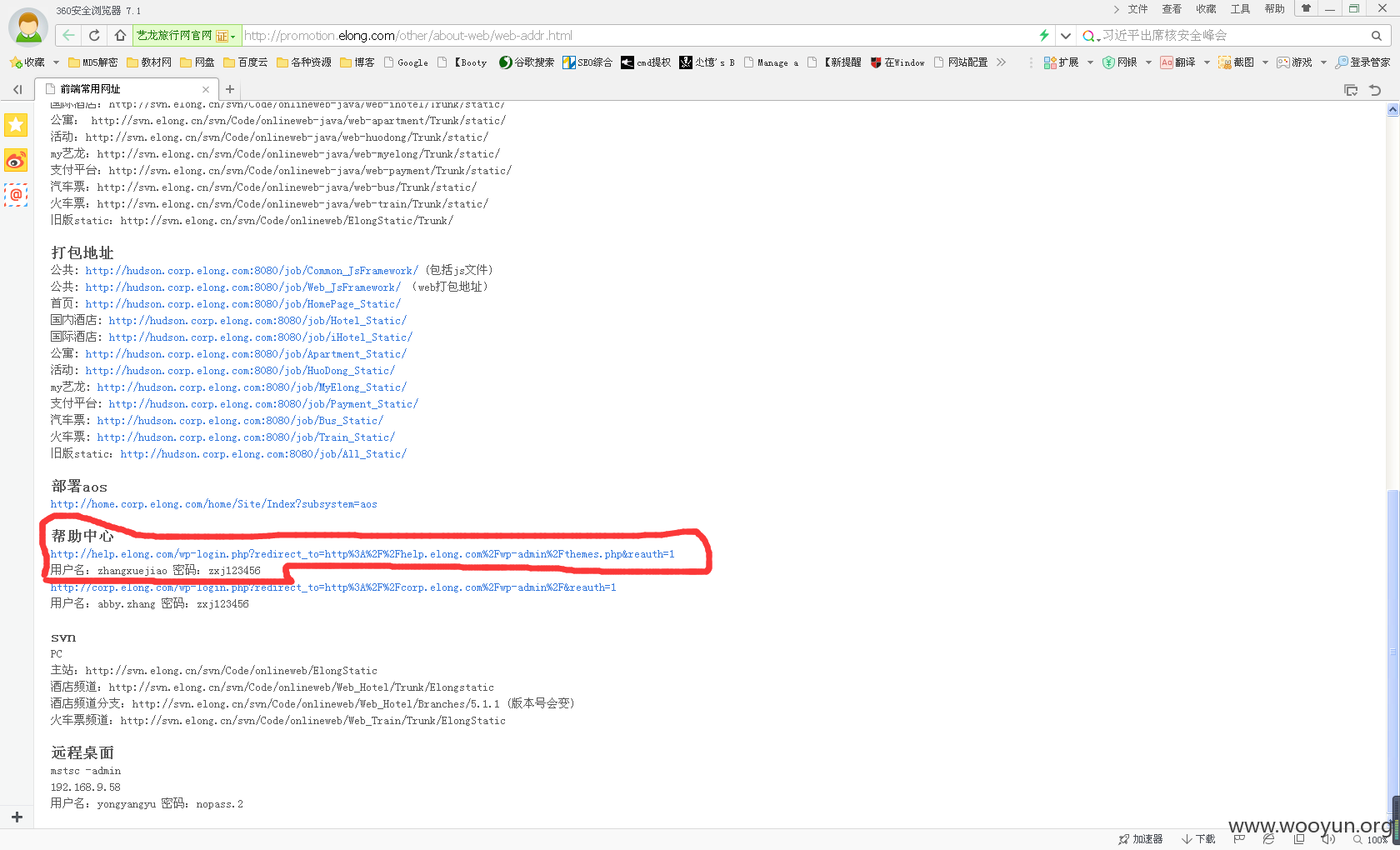
Task: Close the 前端常用网址 tab
Action: [206, 89]
